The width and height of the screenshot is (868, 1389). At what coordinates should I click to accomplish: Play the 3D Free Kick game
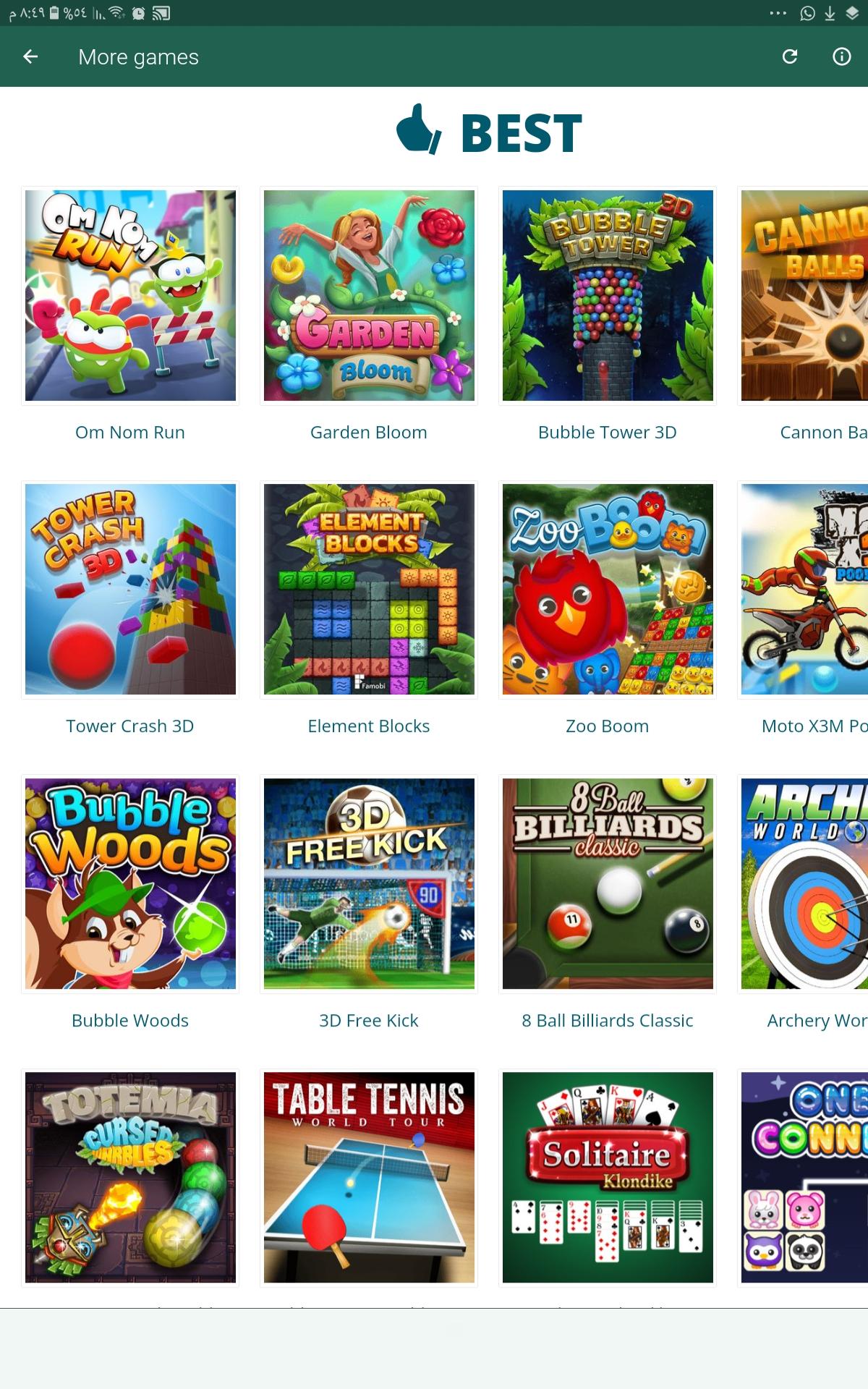(x=369, y=883)
